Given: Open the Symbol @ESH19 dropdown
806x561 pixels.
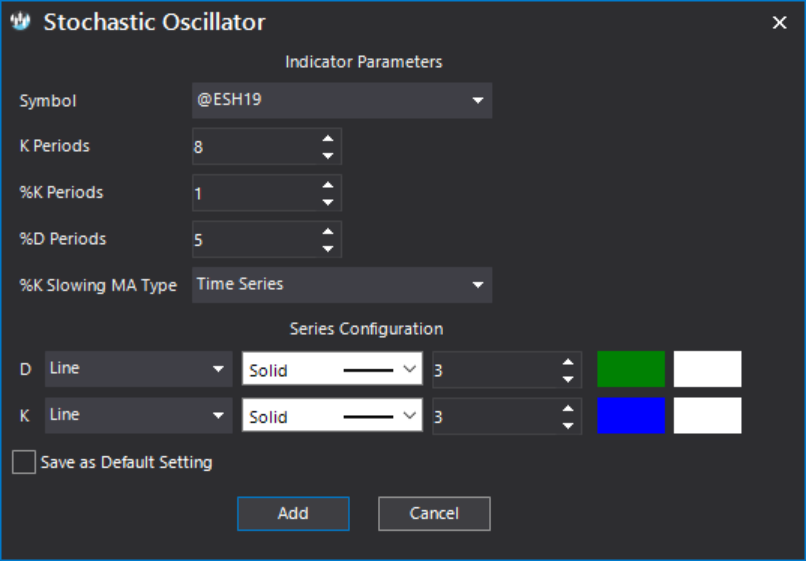Looking at the screenshot, I should pyautogui.click(x=342, y=100).
